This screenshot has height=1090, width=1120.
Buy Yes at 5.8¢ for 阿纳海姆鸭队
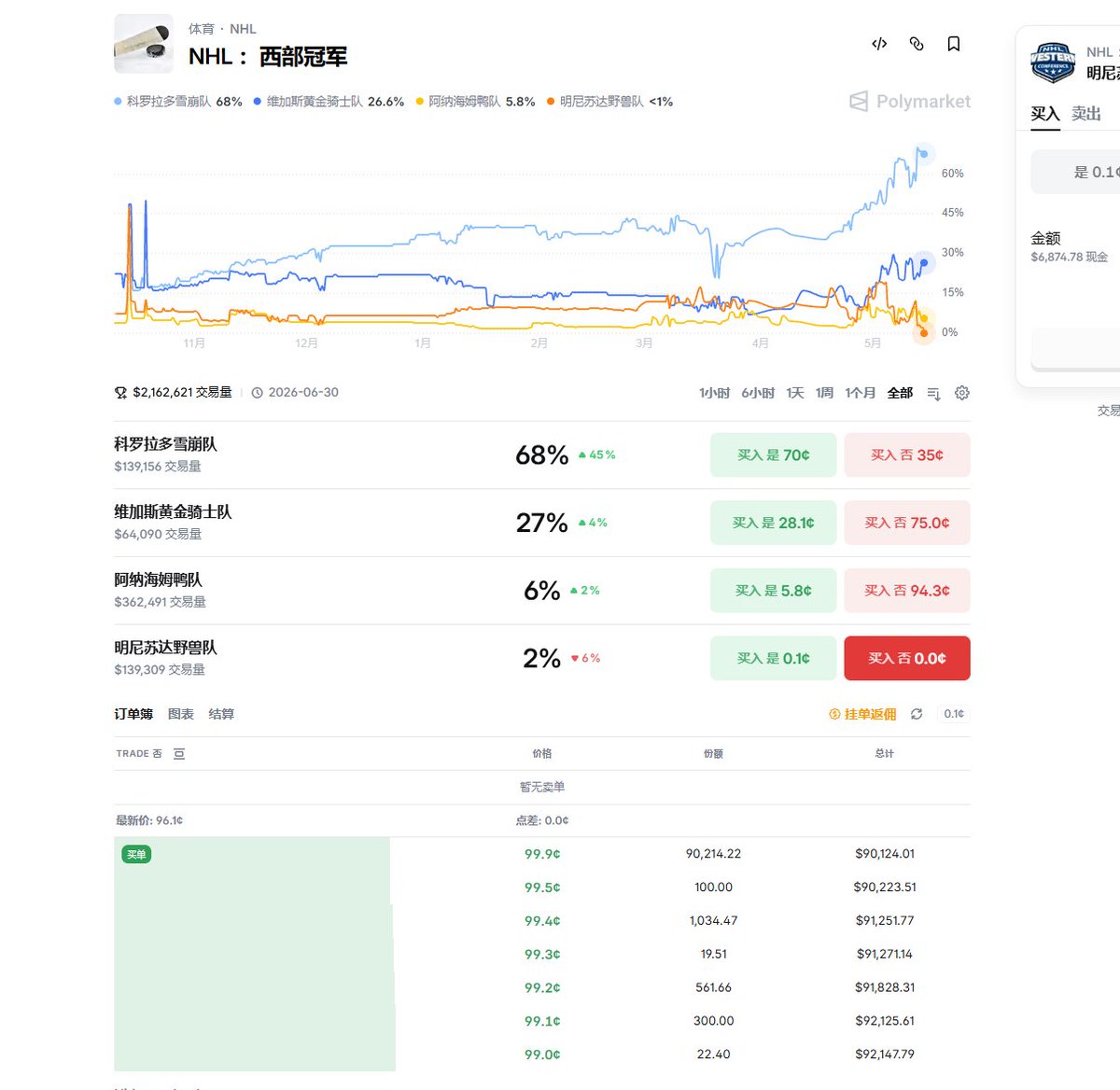pyautogui.click(x=773, y=591)
